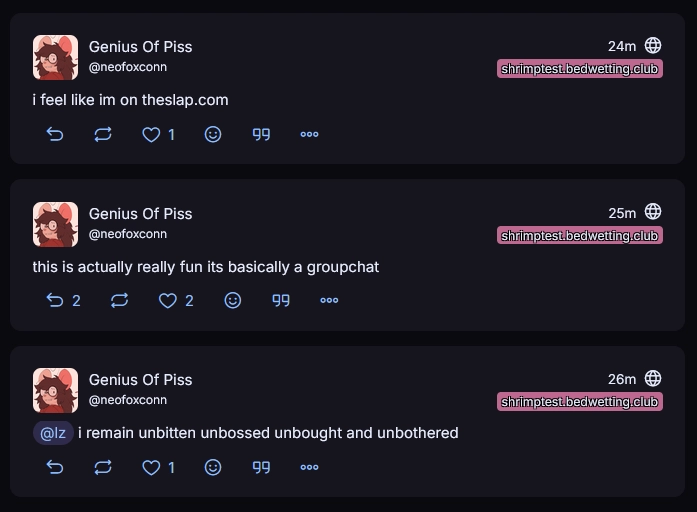The image size is (697, 512).
Task: Open the @lz mention
Action: point(53,433)
